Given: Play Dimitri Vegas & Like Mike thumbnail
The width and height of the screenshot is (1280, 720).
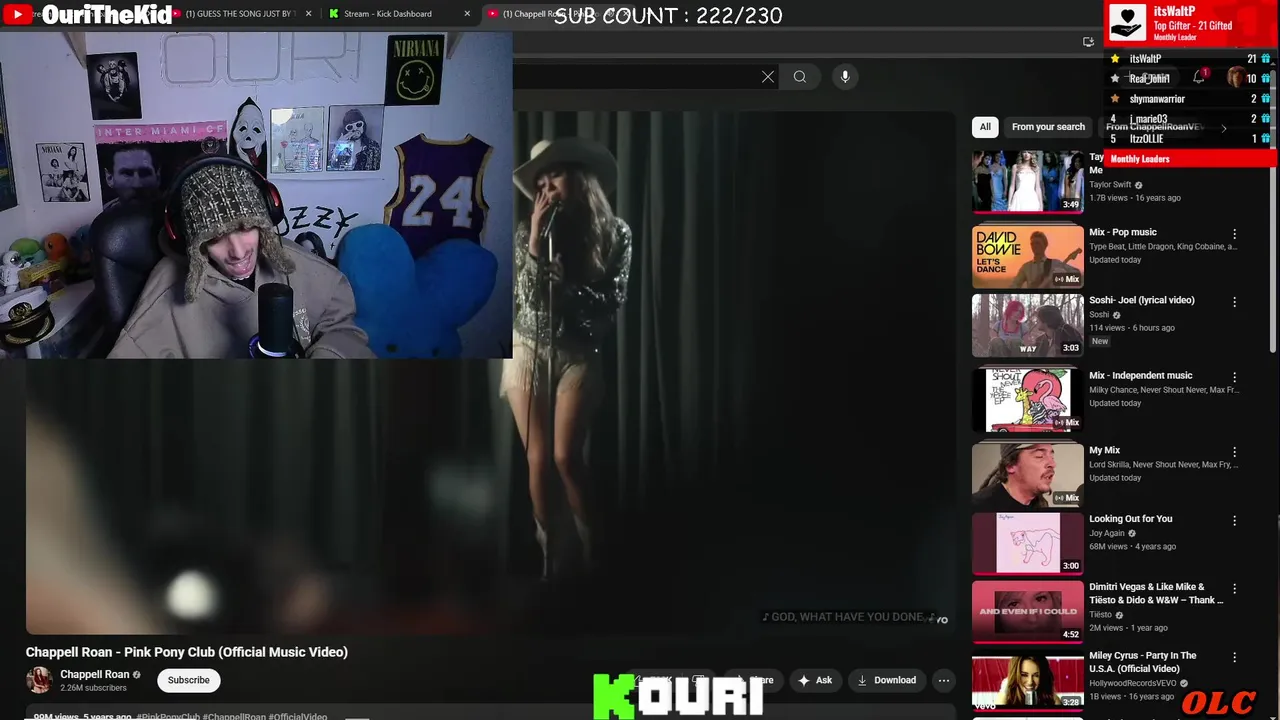Looking at the screenshot, I should tap(1028, 611).
